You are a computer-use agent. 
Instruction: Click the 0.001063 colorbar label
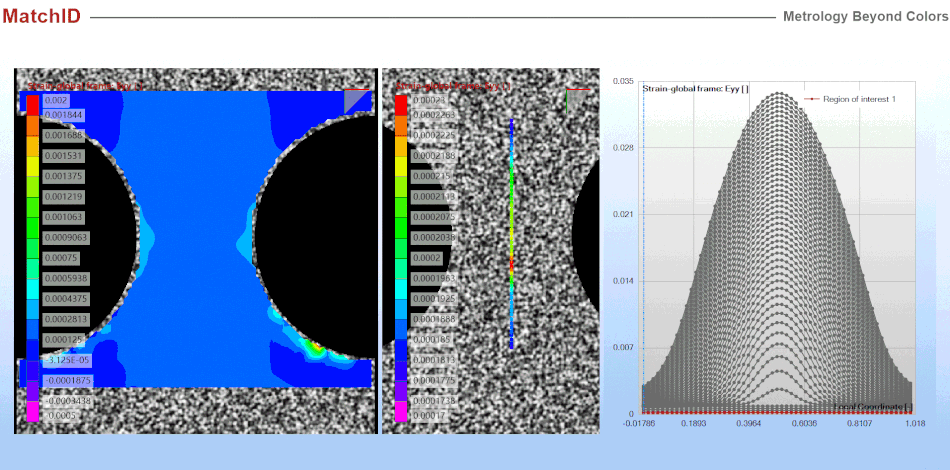click(x=63, y=217)
